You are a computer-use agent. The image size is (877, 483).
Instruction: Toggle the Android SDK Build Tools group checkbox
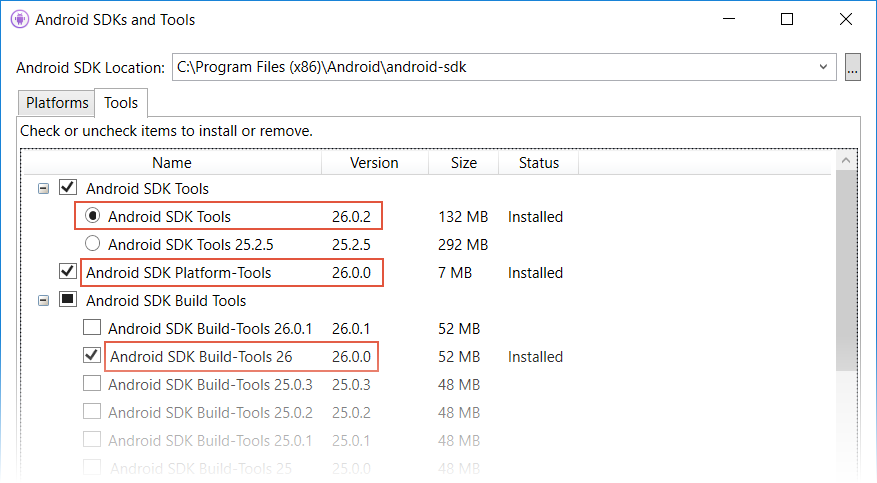point(68,300)
